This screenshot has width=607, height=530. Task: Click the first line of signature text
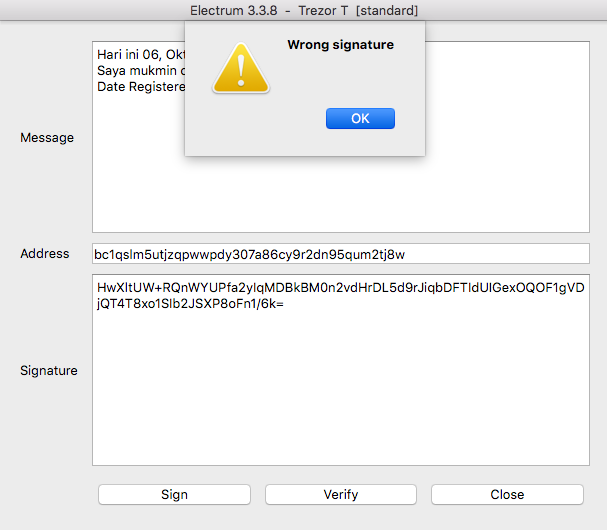[341, 288]
